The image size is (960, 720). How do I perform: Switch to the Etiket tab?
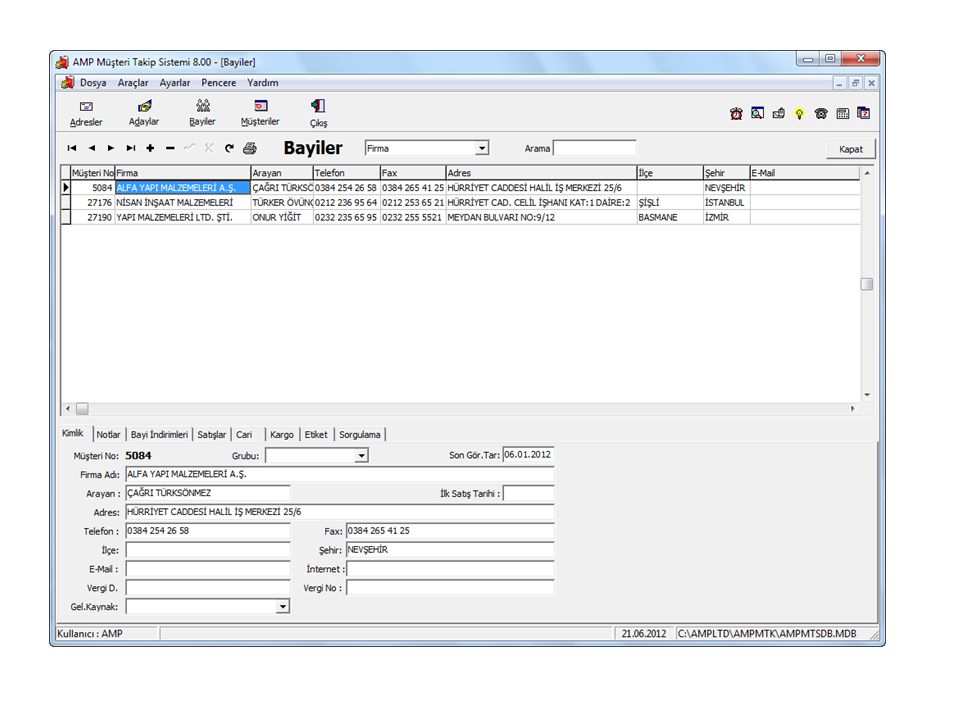[316, 435]
